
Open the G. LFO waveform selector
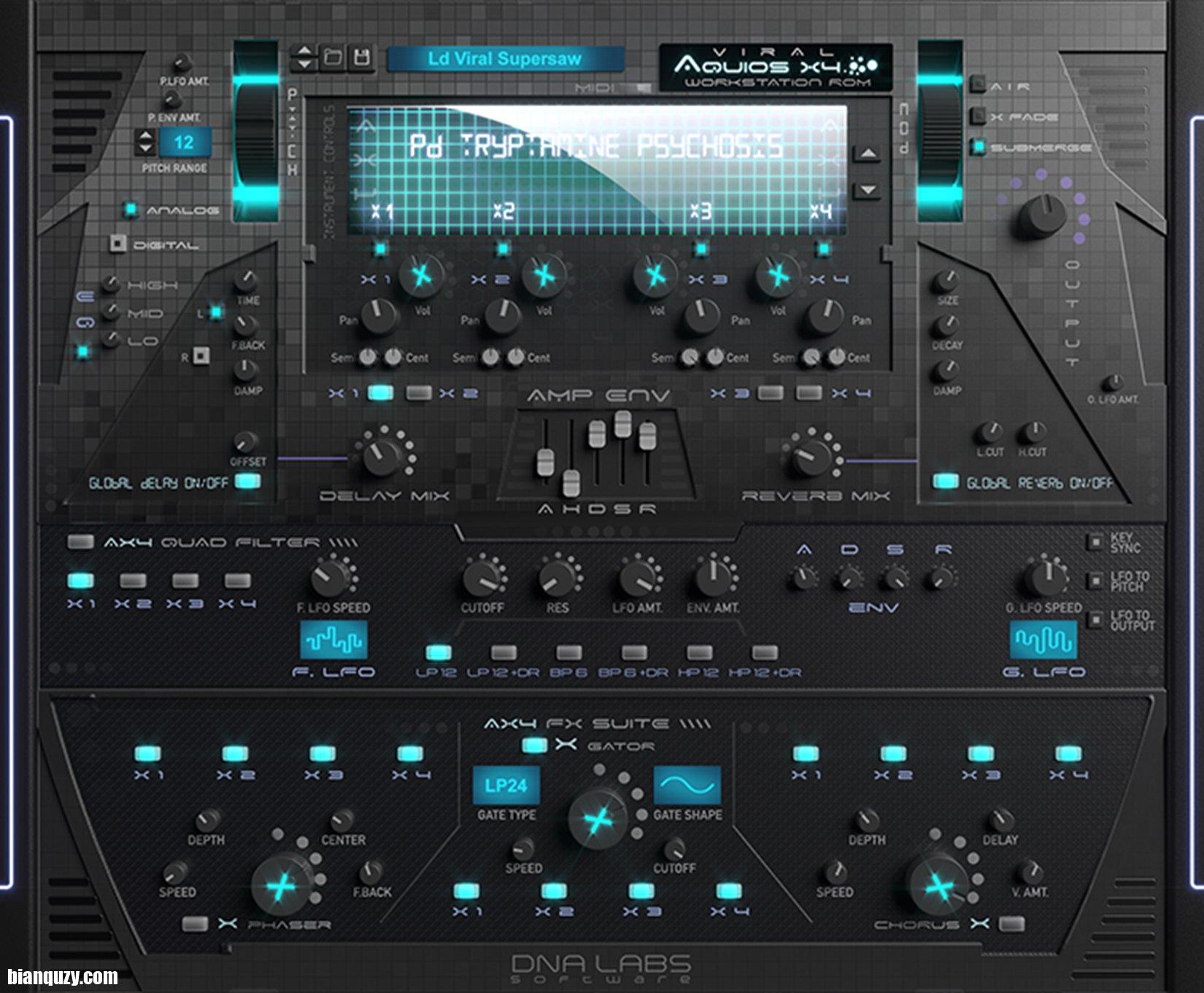coord(1043,640)
